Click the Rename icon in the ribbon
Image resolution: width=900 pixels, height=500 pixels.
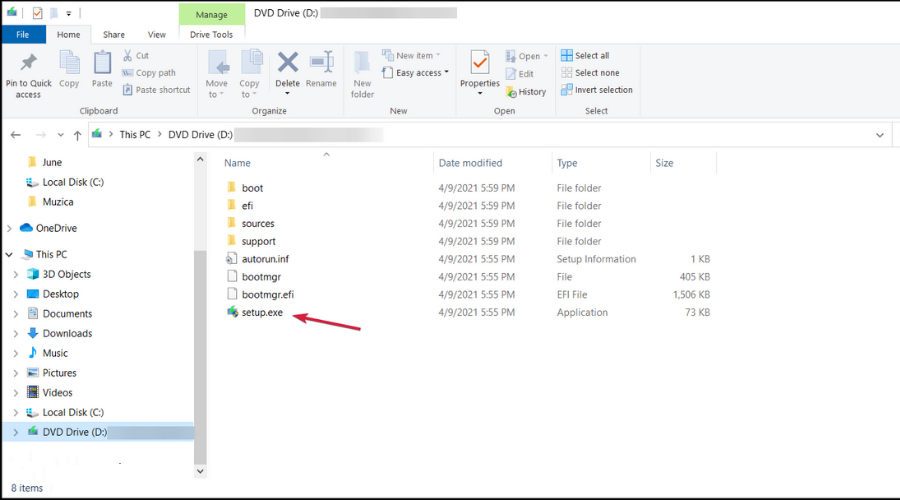[x=321, y=66]
